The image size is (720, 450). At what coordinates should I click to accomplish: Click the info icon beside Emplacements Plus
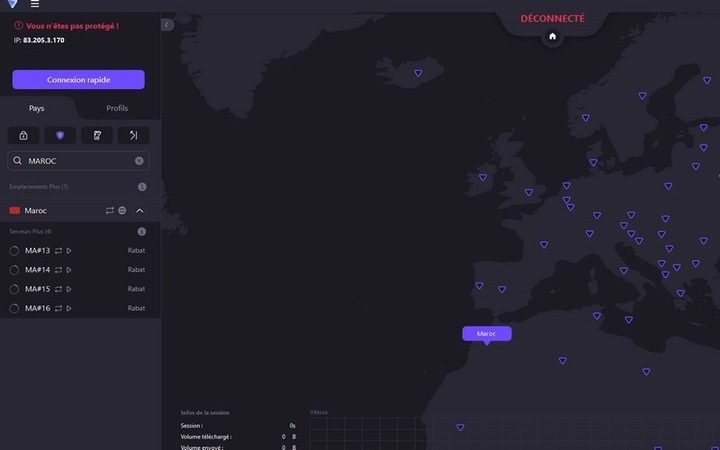(x=142, y=187)
